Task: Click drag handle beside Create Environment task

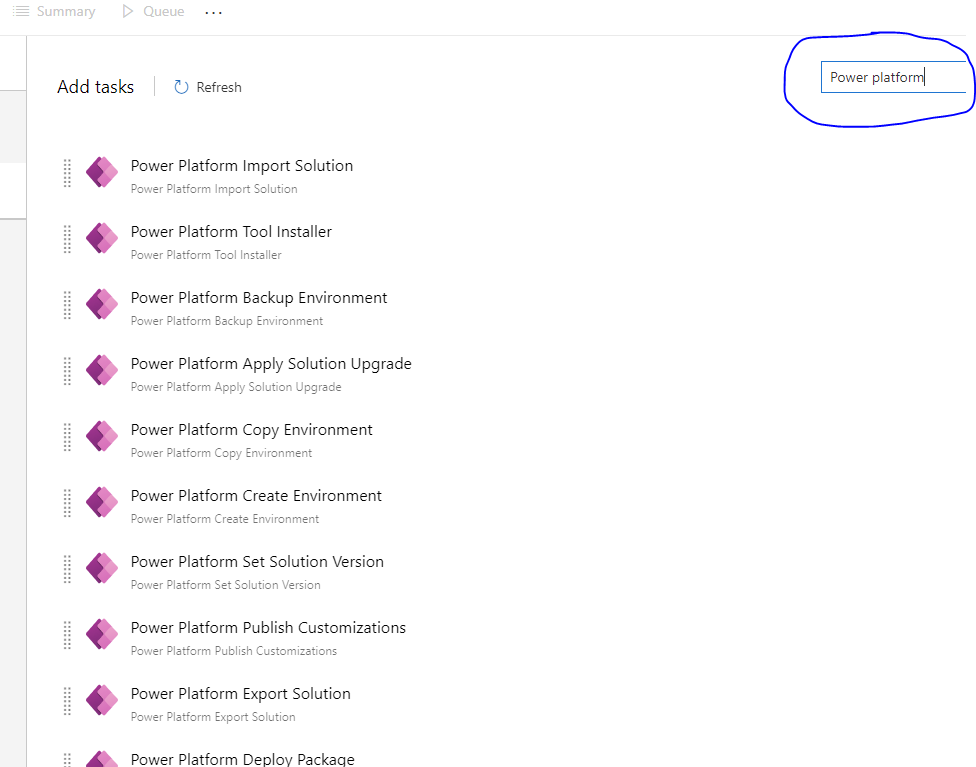Action: pos(67,503)
